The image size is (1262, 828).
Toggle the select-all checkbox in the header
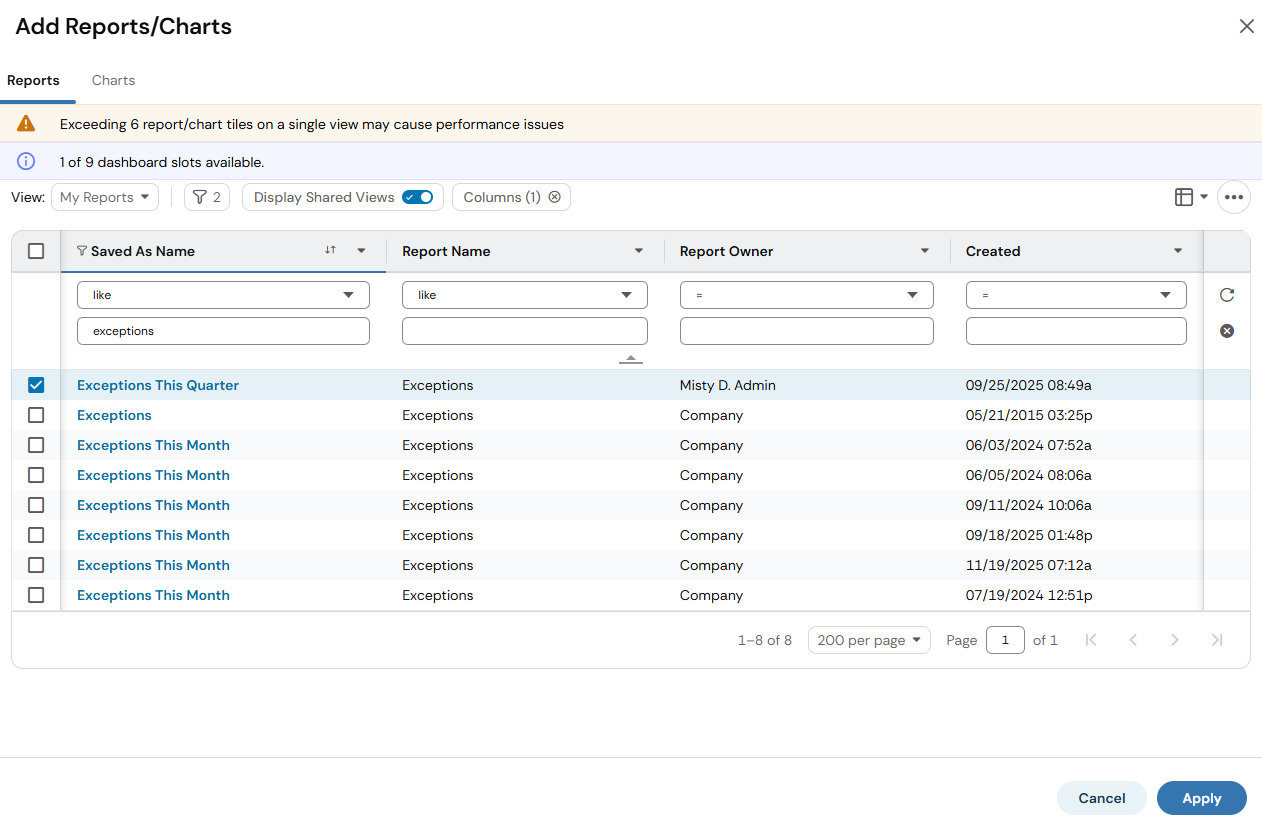(36, 251)
